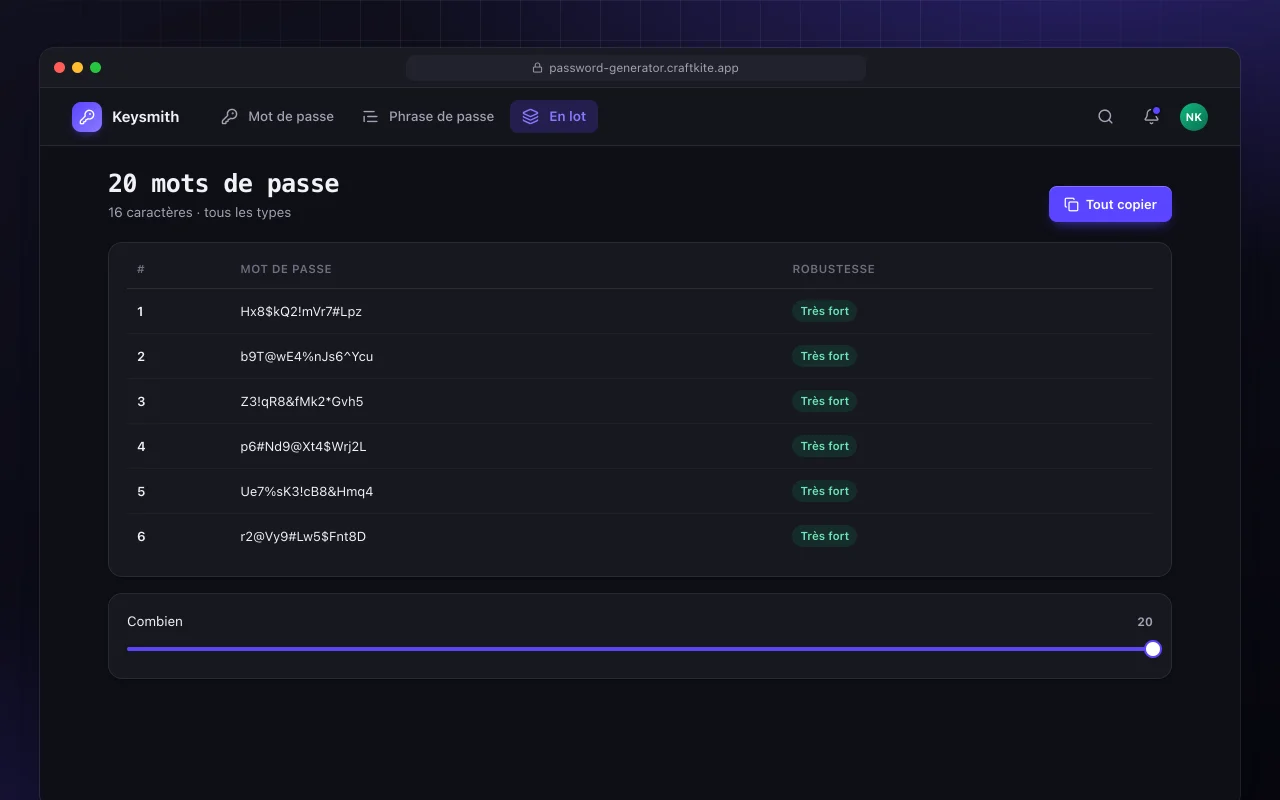Select password p6#Nd9@Xt4$Wrj2L
1280x800 pixels.
pos(303,446)
